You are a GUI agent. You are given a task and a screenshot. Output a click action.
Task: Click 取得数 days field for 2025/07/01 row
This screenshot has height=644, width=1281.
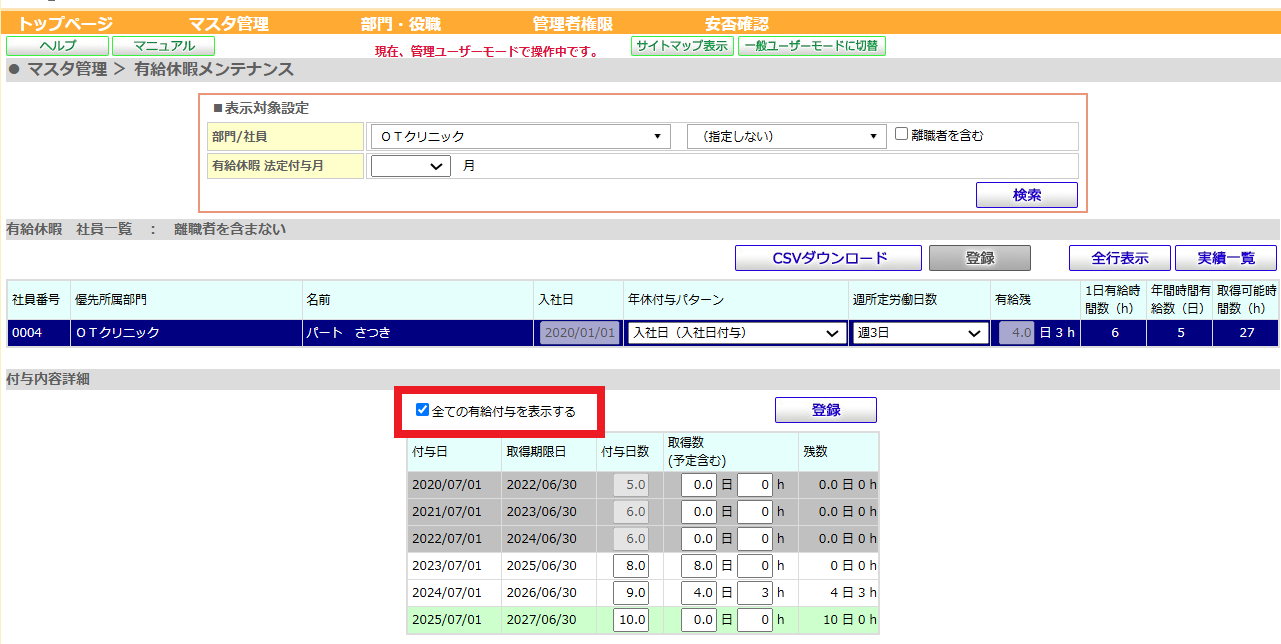coord(699,620)
